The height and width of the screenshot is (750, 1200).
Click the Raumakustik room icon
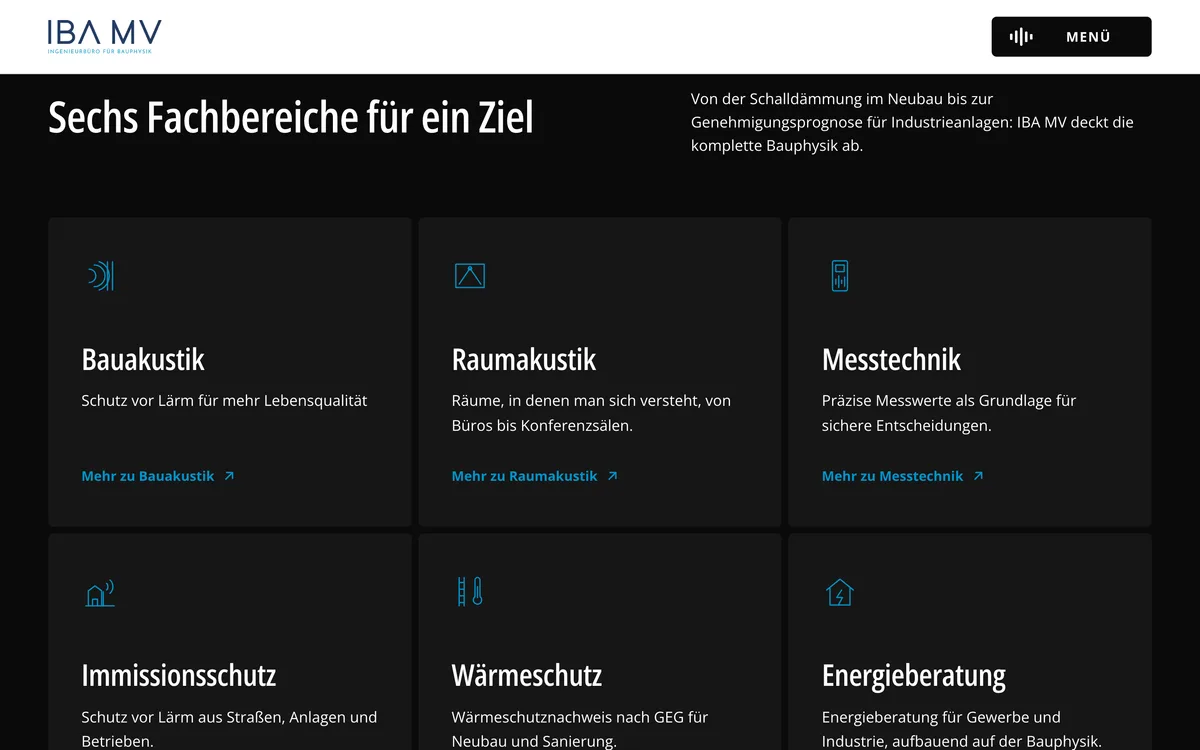(470, 275)
